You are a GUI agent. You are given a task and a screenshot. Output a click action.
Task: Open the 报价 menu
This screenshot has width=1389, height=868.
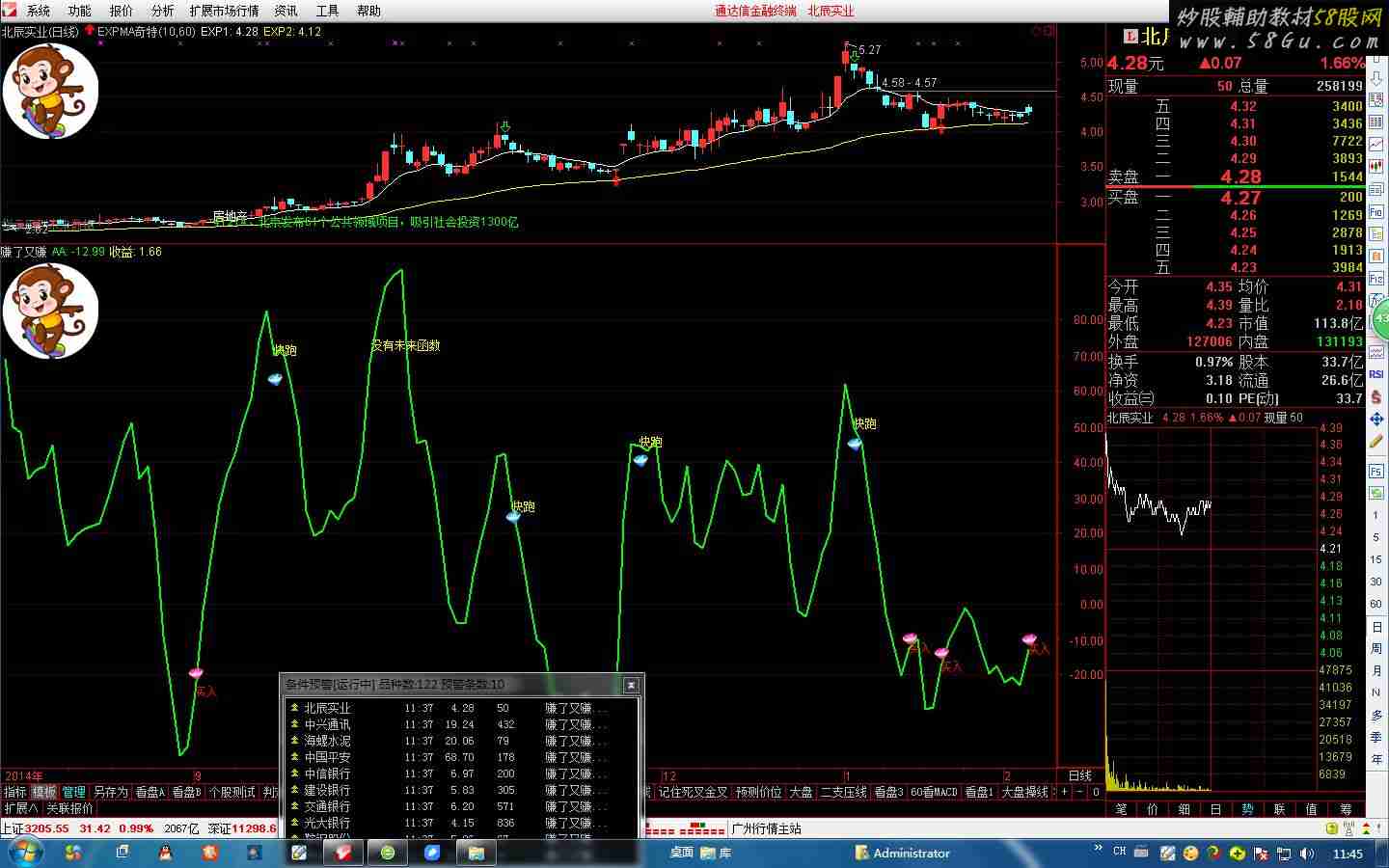click(122, 11)
